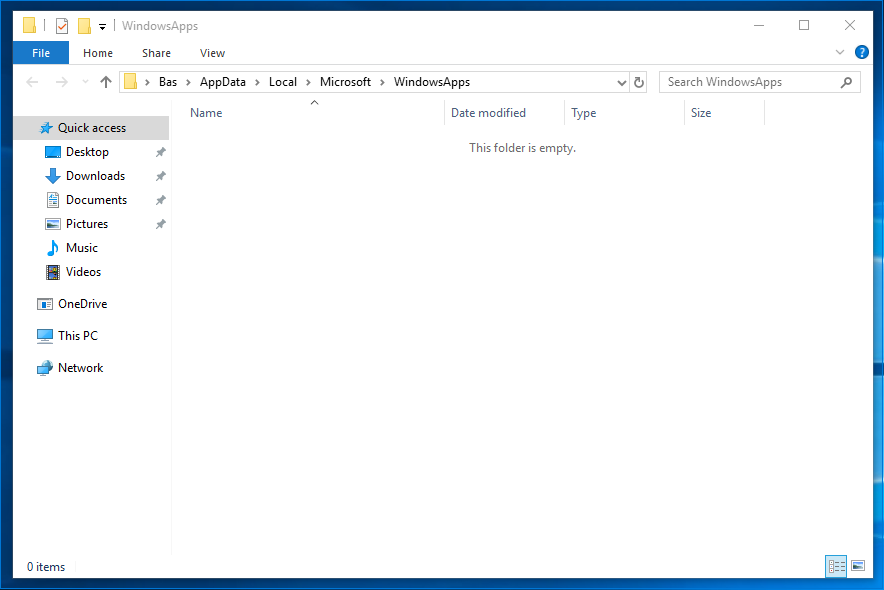Switch to Large icons view in status bar
The image size is (884, 590).
858,566
